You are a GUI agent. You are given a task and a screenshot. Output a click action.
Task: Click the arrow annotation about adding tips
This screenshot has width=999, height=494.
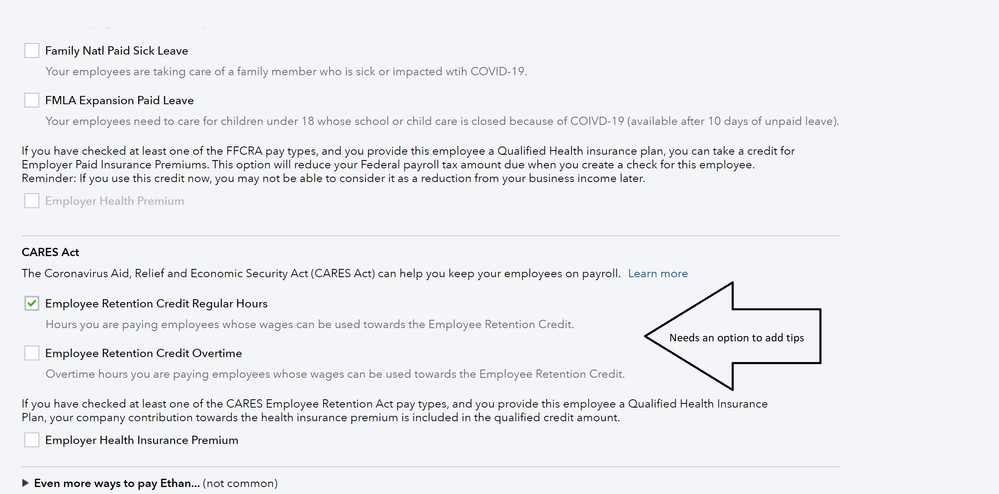737,338
